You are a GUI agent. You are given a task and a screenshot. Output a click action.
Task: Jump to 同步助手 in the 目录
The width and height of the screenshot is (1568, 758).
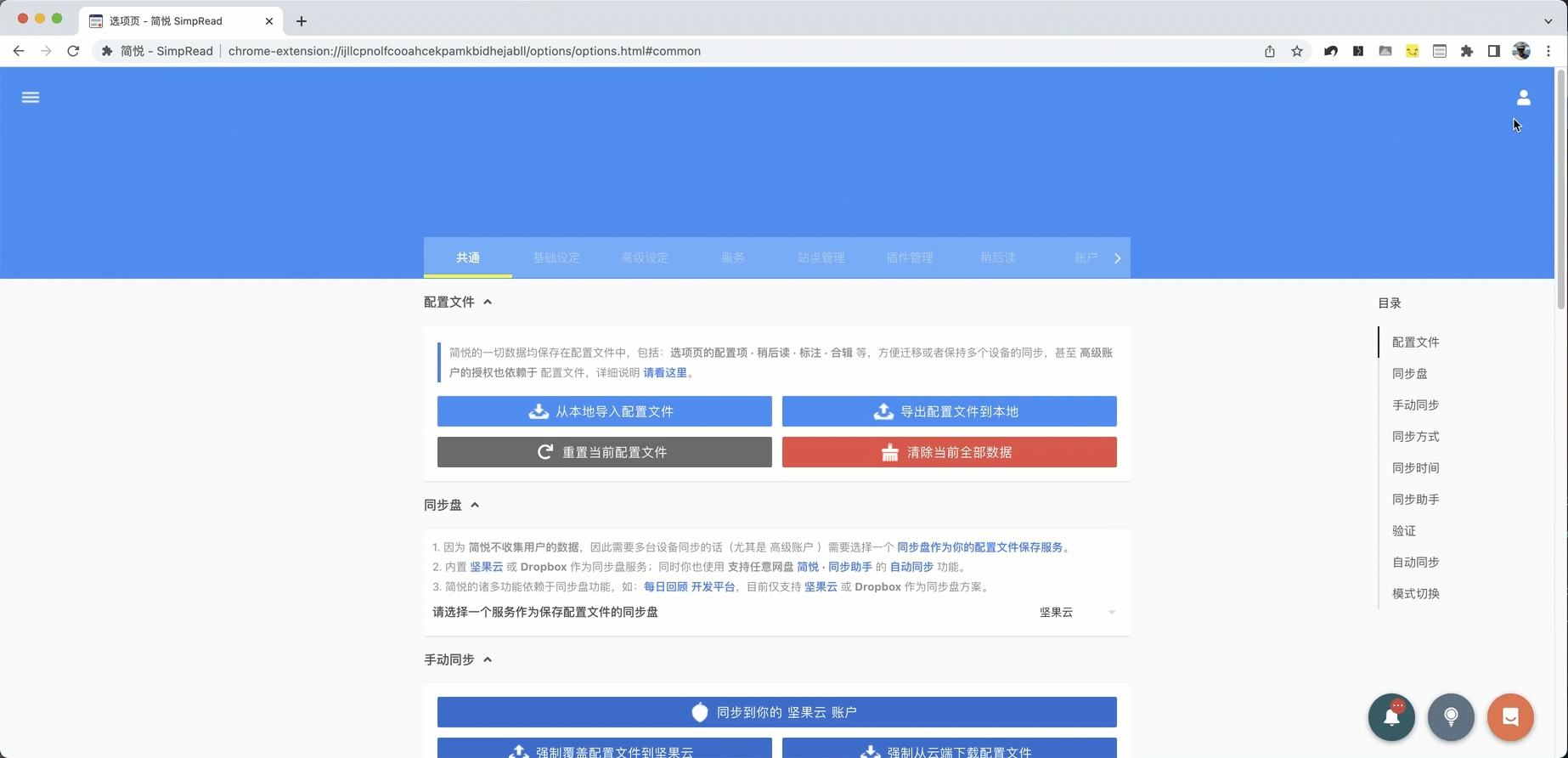tap(1415, 499)
